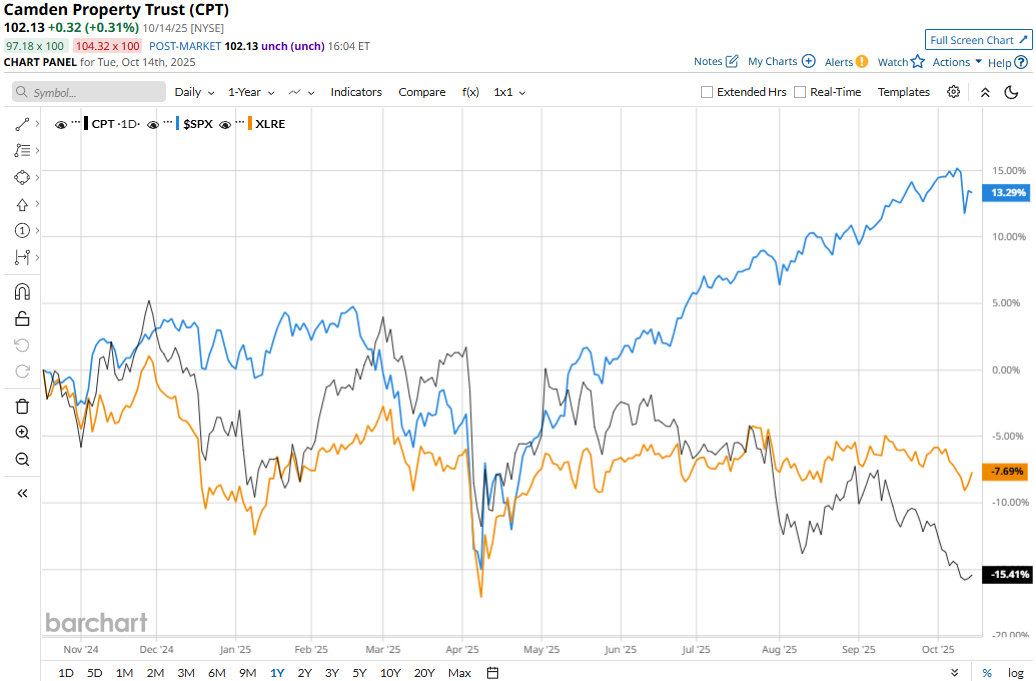Switch to dark mode moon icon
1036x681 pixels.
[x=1012, y=92]
